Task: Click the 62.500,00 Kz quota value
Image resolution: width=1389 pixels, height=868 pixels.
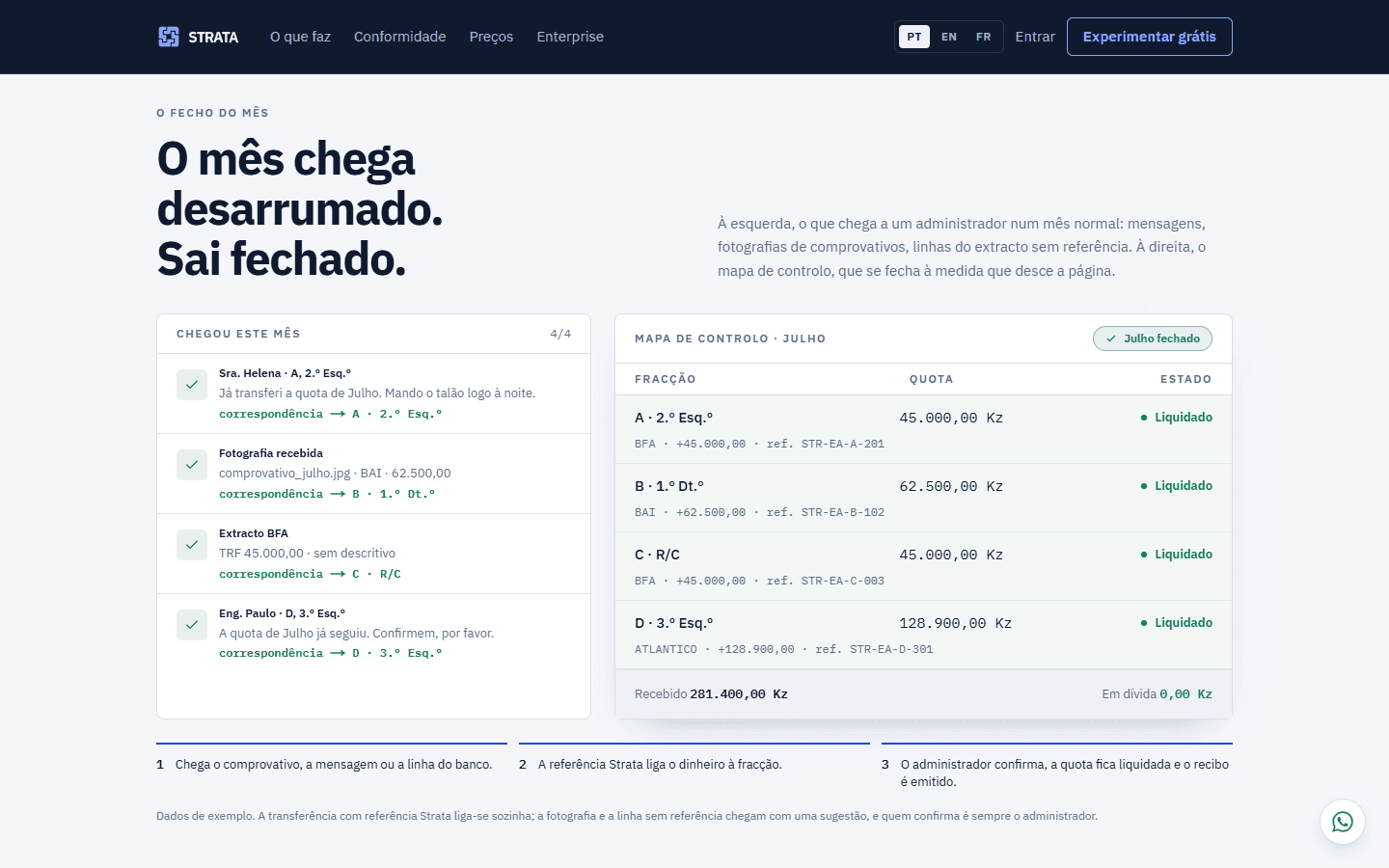Action: point(951,486)
